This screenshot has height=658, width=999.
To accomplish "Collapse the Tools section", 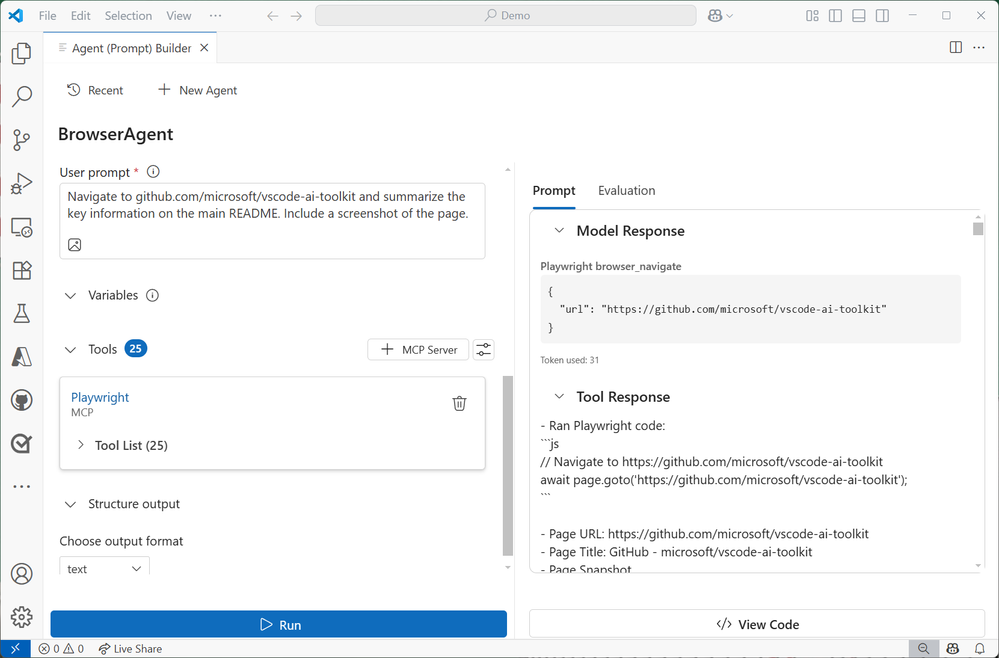I will coord(71,350).
